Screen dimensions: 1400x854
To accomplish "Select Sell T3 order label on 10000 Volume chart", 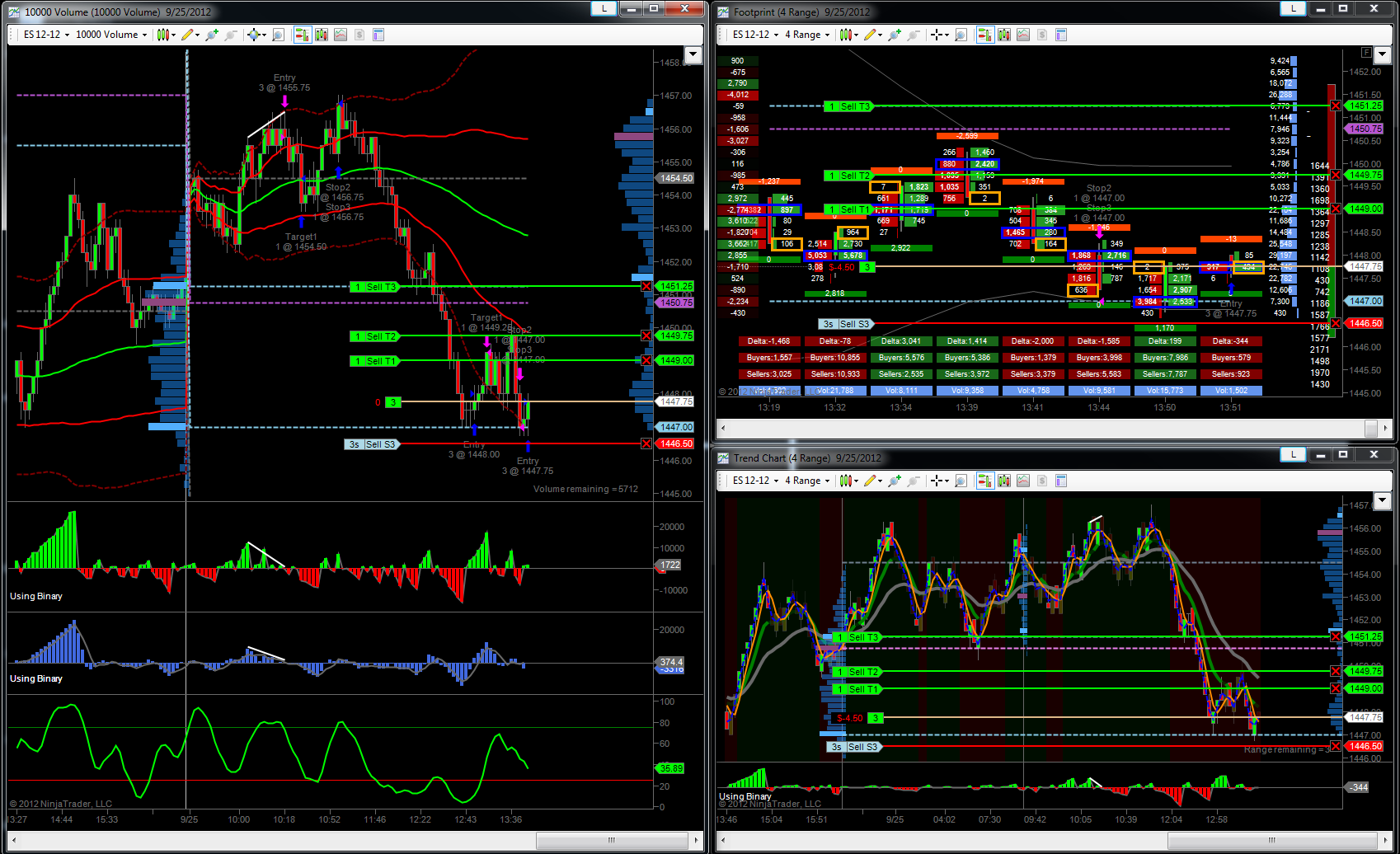I will tap(374, 287).
